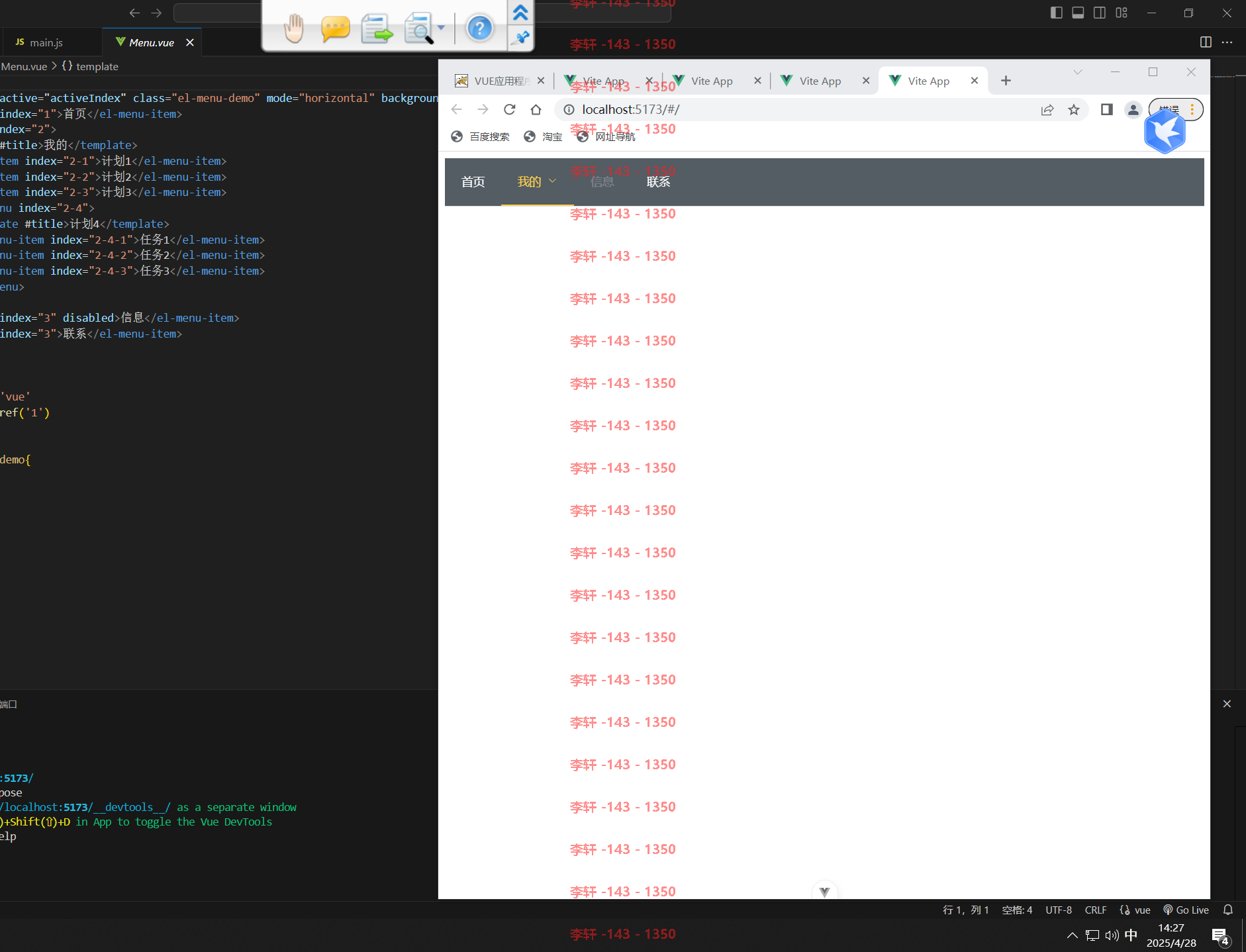
Task: Collapse floating toolbar with double up arrows
Action: (x=520, y=12)
